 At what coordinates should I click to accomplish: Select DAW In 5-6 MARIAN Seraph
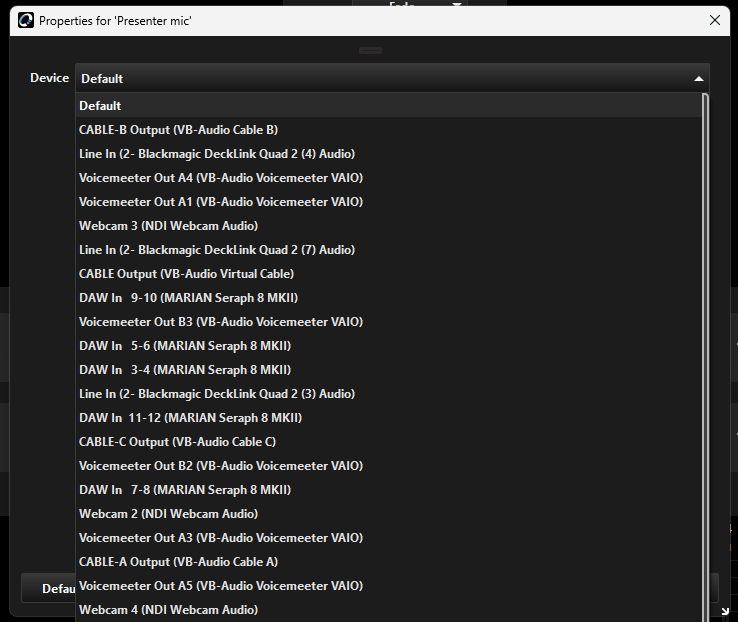pos(389,345)
